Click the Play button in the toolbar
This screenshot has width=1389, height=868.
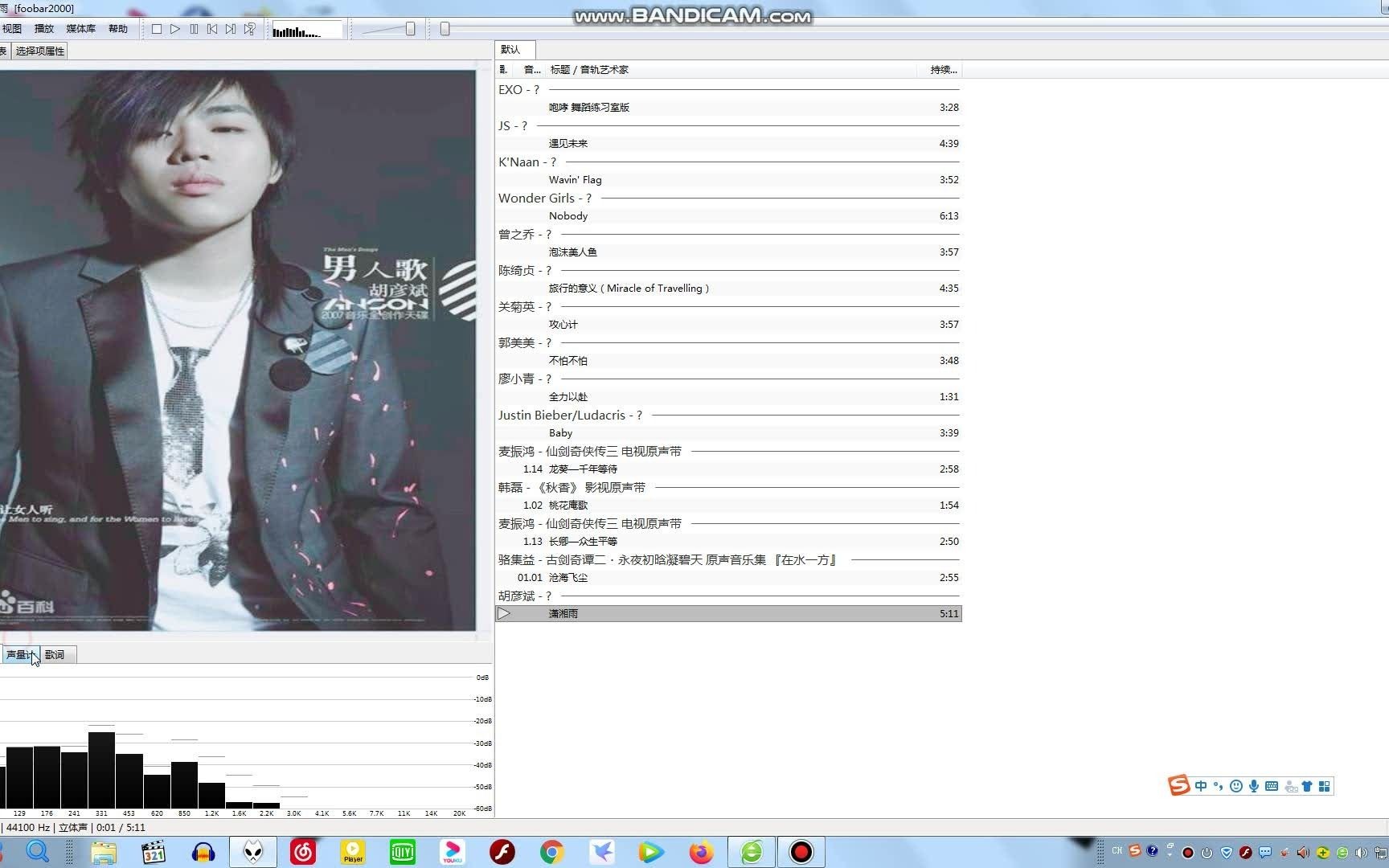(175, 29)
